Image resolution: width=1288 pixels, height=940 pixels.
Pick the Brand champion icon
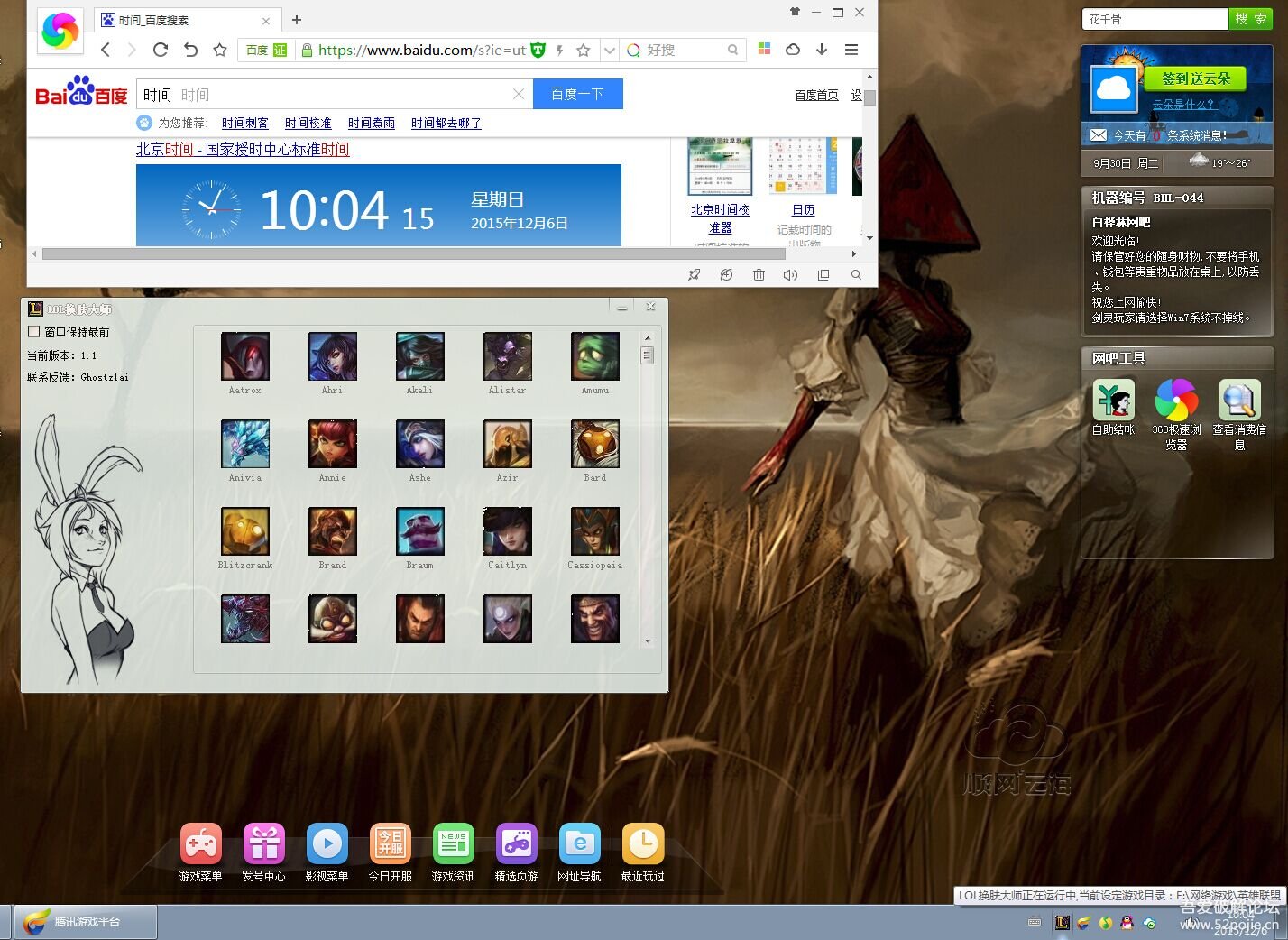click(333, 531)
